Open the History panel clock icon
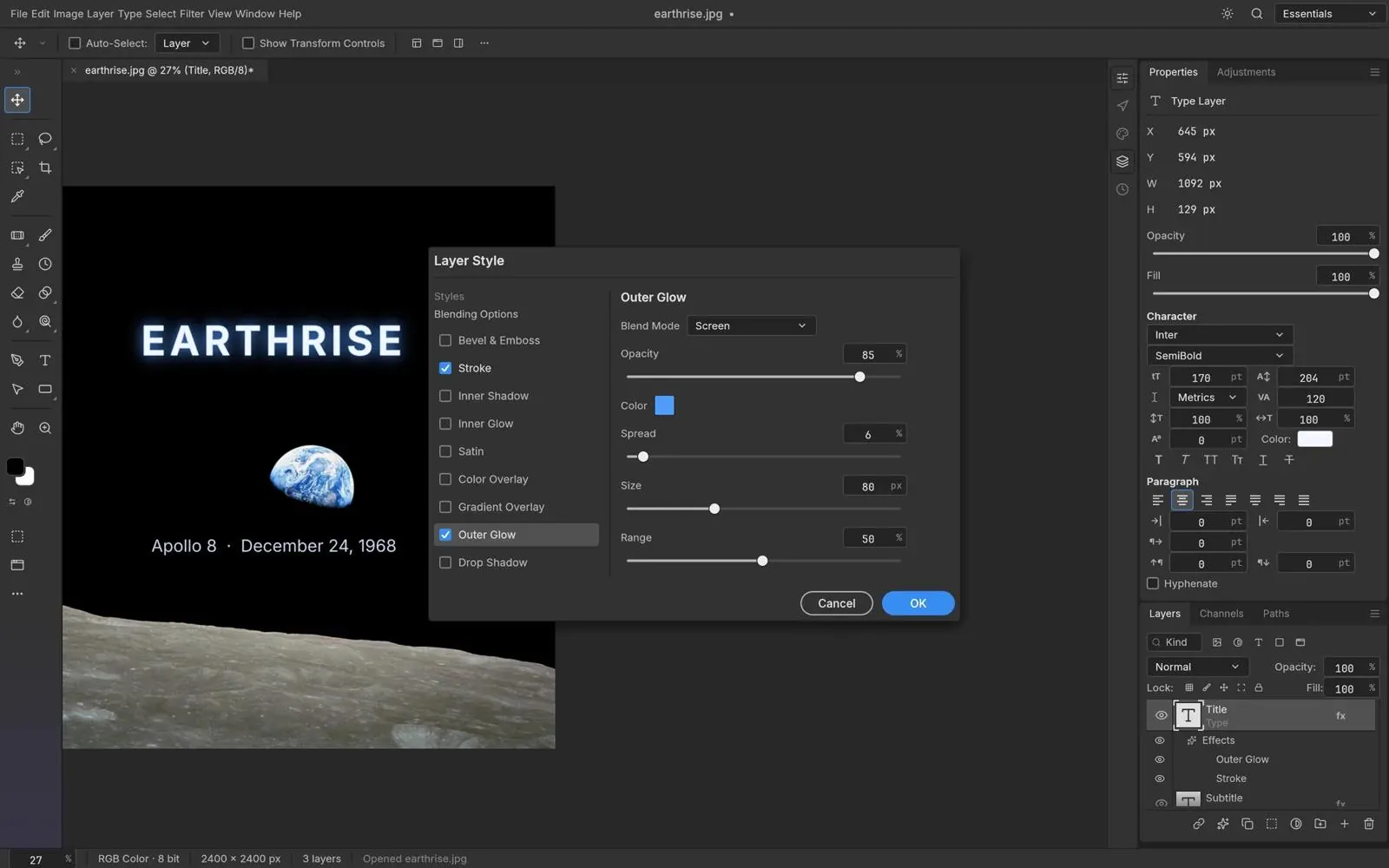This screenshot has width=1389, height=868. pos(1122,189)
